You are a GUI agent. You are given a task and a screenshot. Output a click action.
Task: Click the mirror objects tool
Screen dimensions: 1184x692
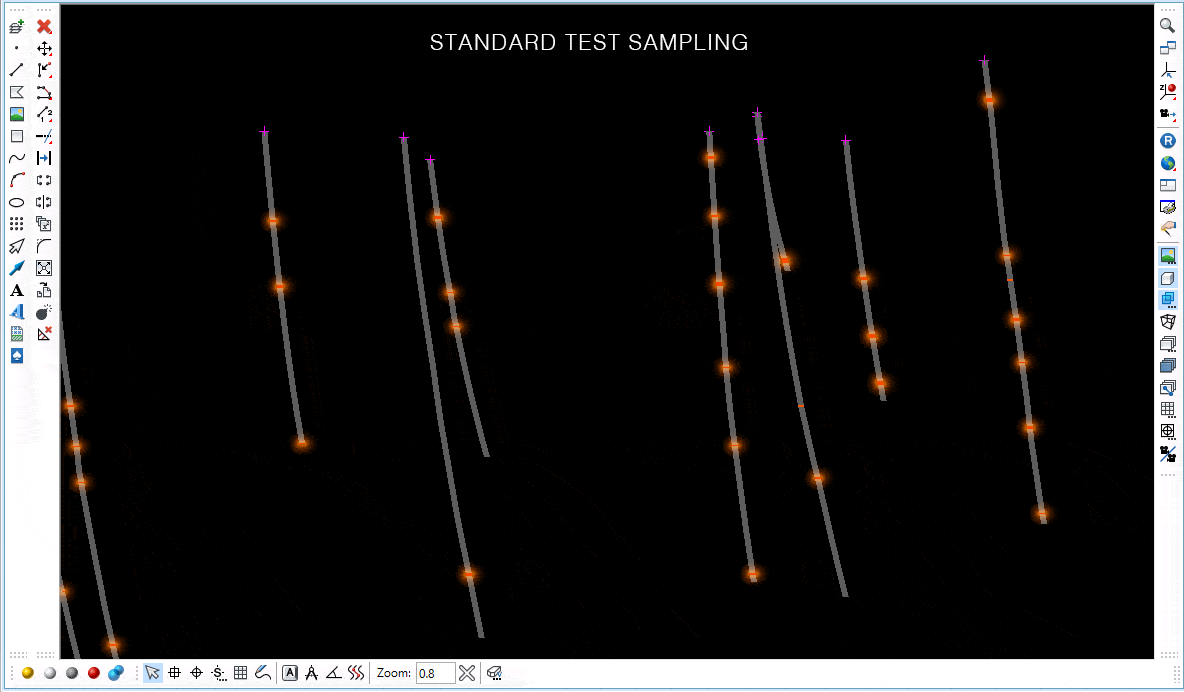coord(44,202)
